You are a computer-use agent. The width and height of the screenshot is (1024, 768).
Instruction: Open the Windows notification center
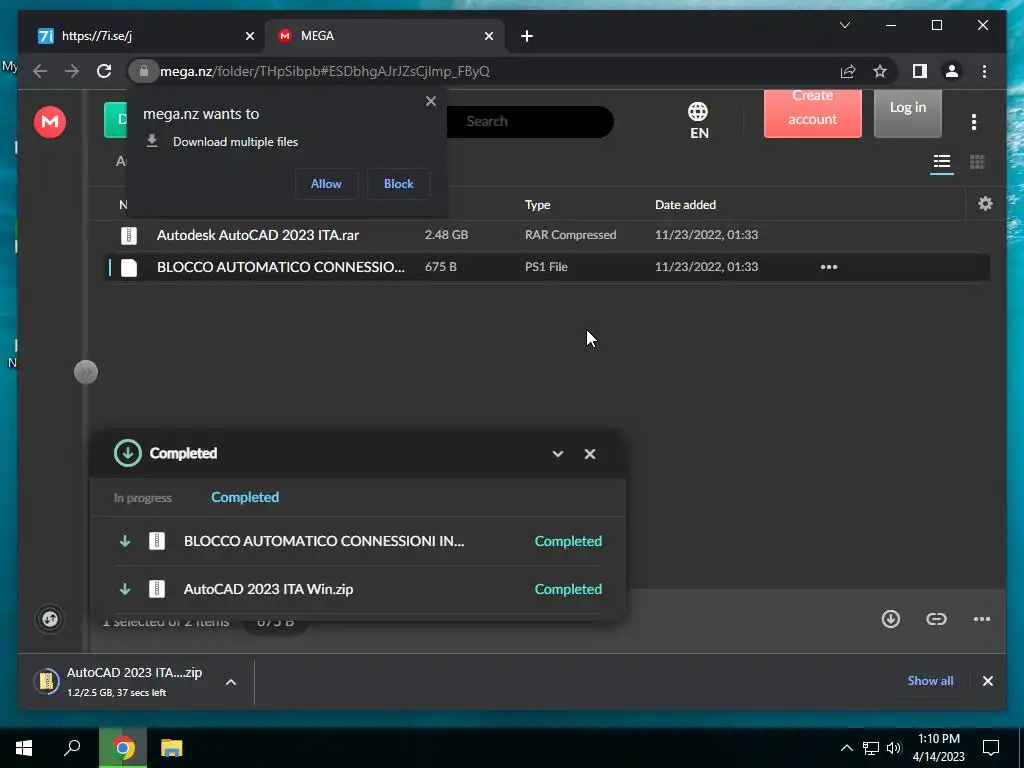click(x=991, y=748)
